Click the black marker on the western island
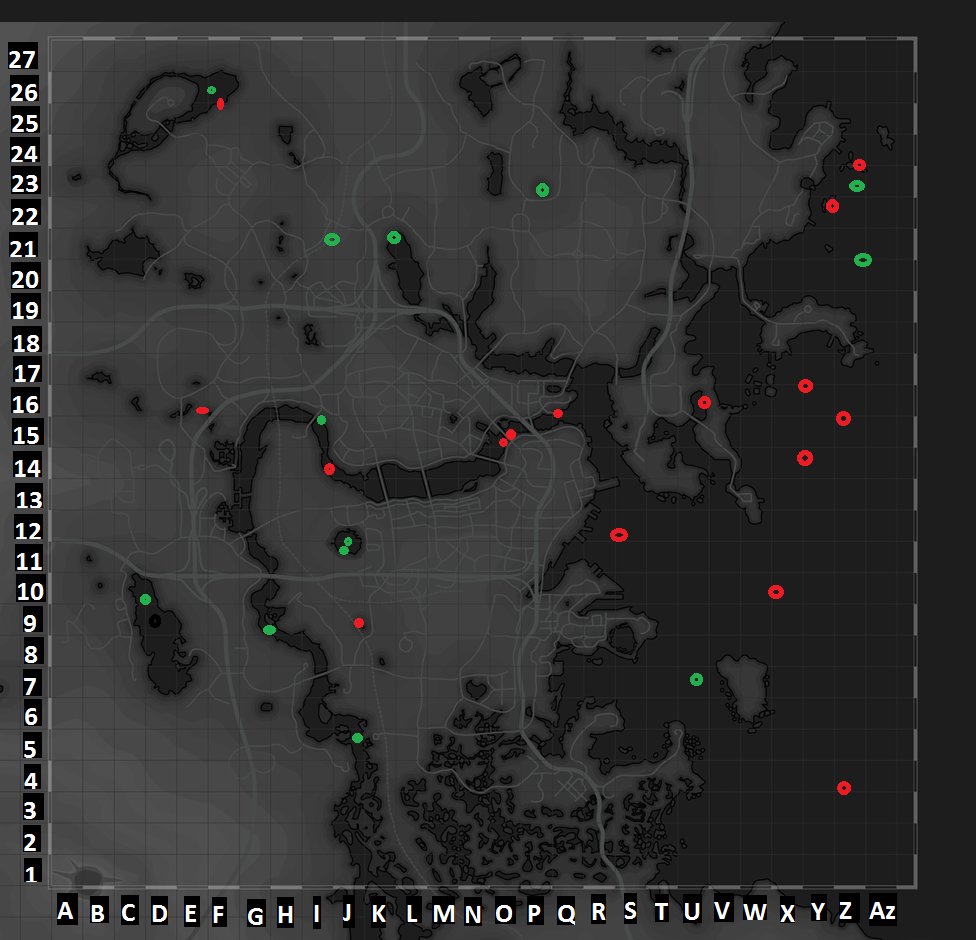This screenshot has height=940, width=977. pos(155,621)
